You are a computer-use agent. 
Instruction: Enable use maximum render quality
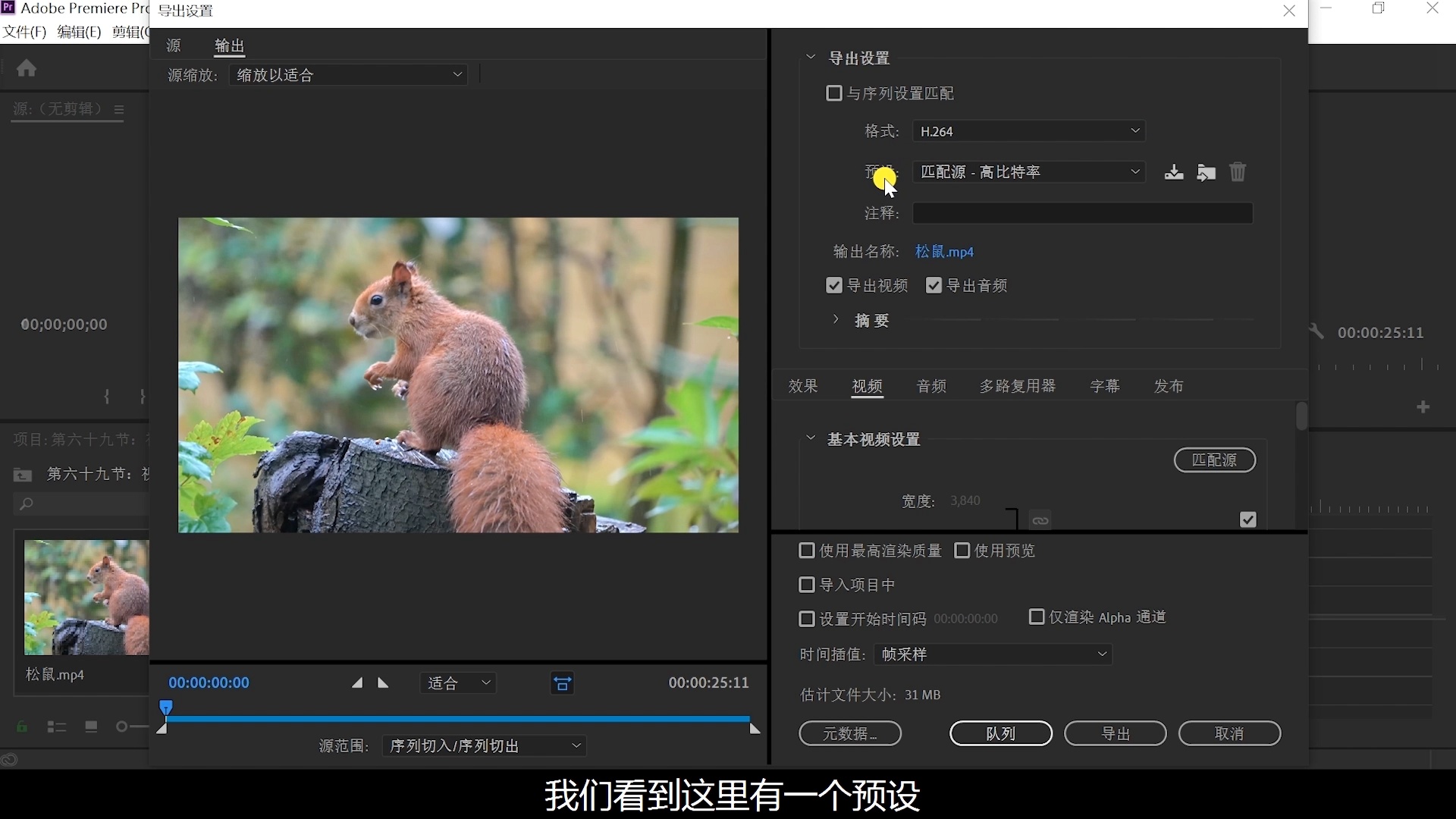(x=807, y=551)
